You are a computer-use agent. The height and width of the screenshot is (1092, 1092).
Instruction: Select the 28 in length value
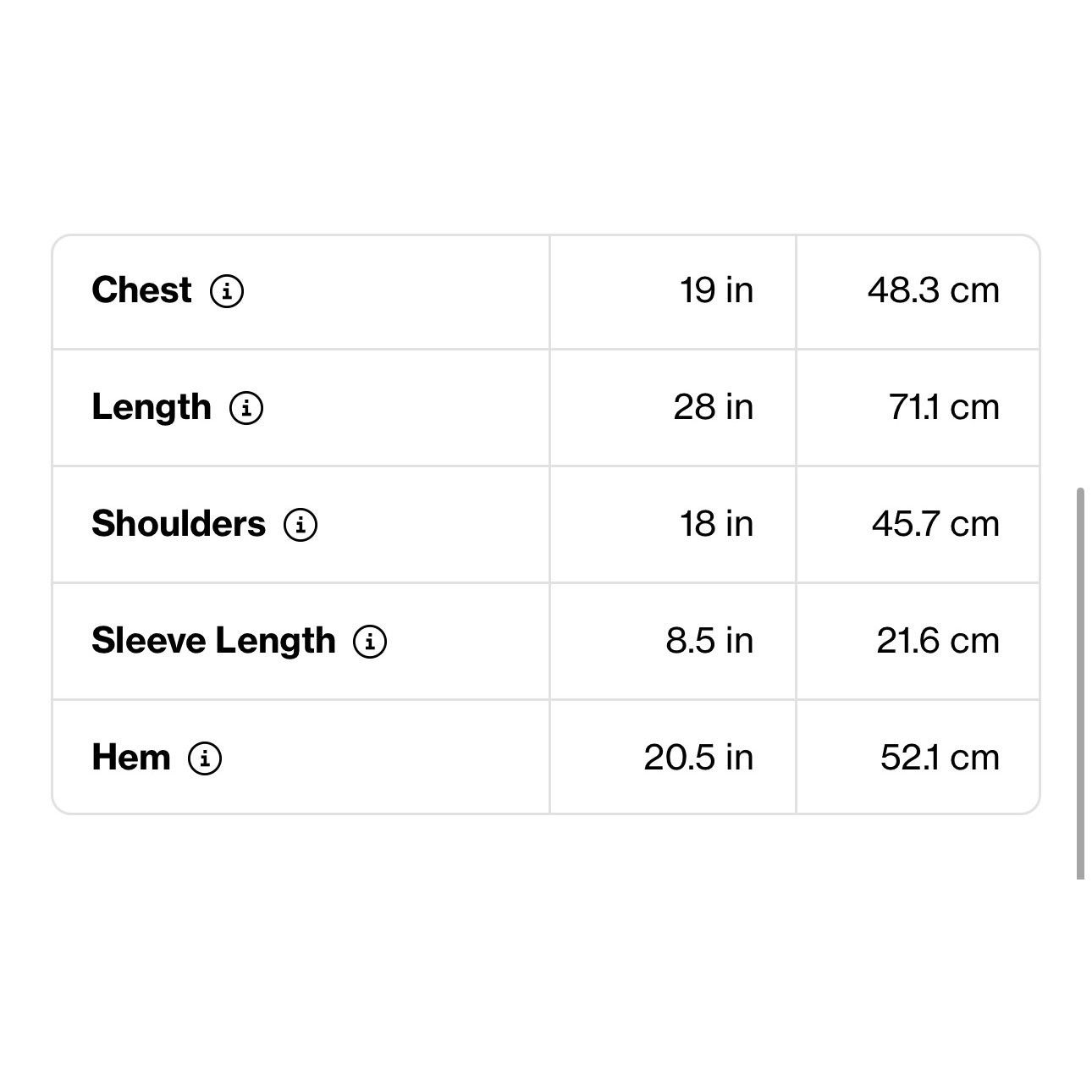coord(714,407)
